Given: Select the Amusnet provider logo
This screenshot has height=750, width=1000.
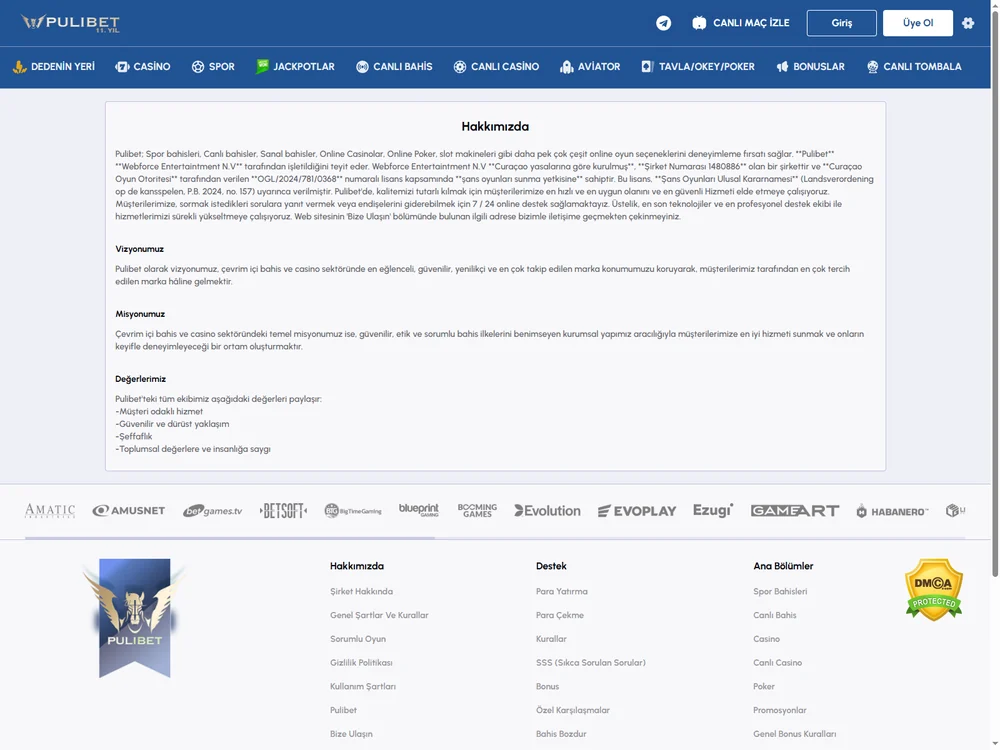Looking at the screenshot, I should pos(129,511).
